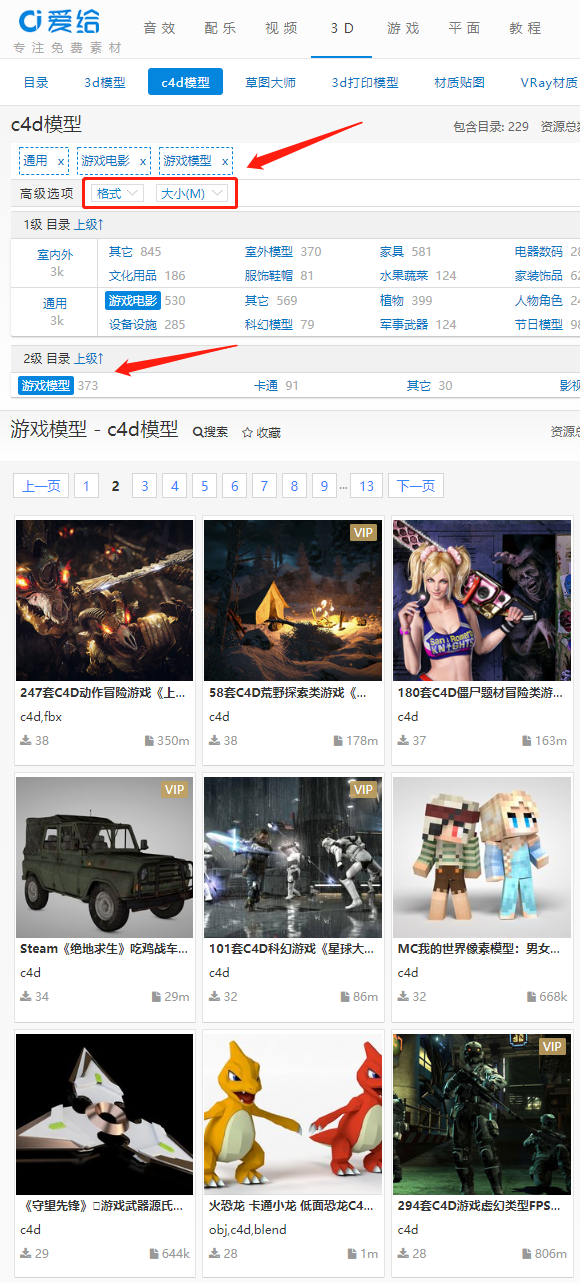Click the file size icon showing 350m
This screenshot has width=580, height=1283.
pos(150,741)
